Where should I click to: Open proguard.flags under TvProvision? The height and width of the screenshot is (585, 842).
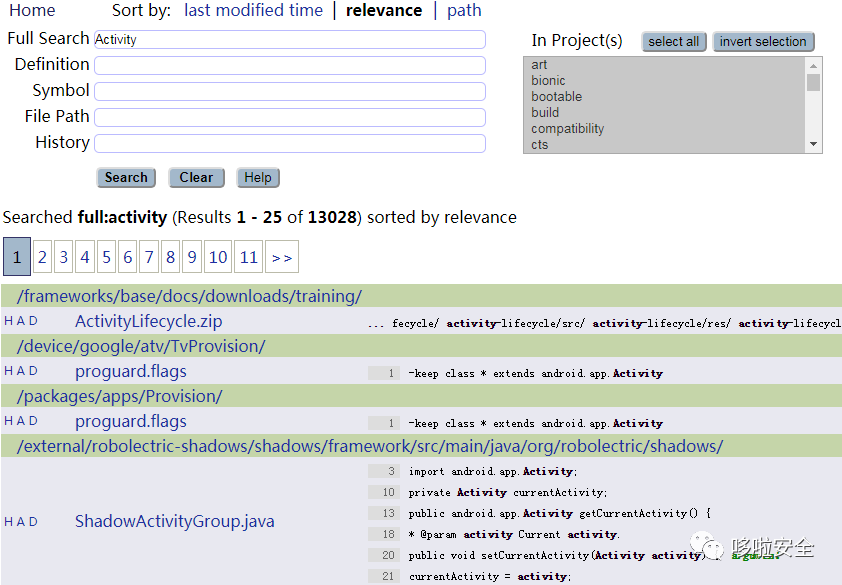[131, 371]
